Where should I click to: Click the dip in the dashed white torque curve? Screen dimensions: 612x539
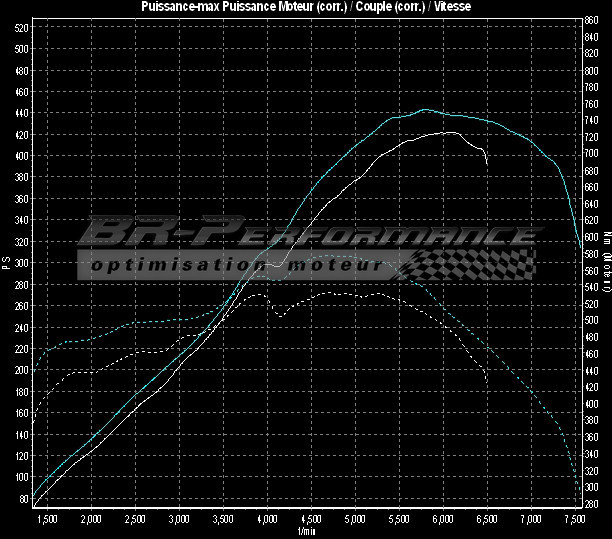coord(279,316)
